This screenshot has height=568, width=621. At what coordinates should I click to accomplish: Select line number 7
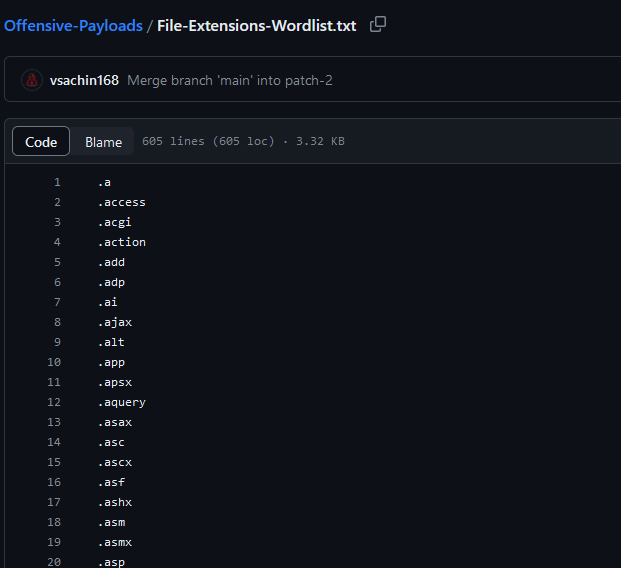click(x=57, y=302)
